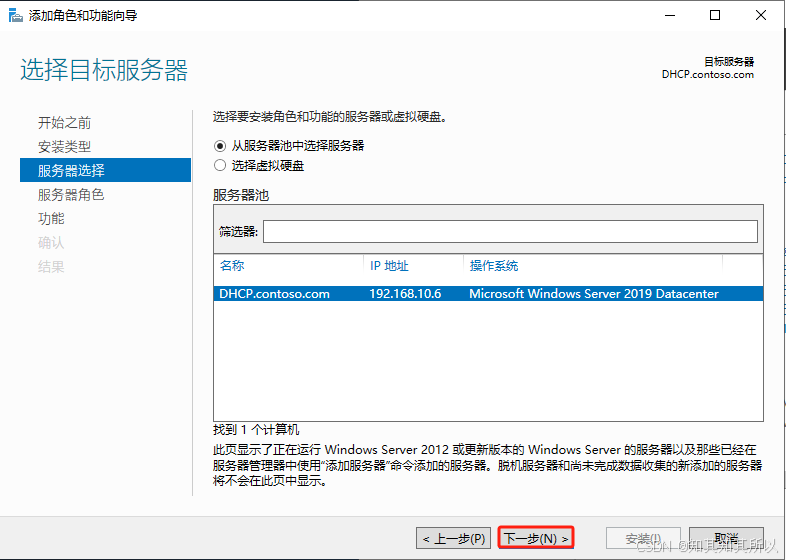Viewport: 786px width, 560px height.
Task: Open 服务器选择 step in sidebar
Action: 105,170
